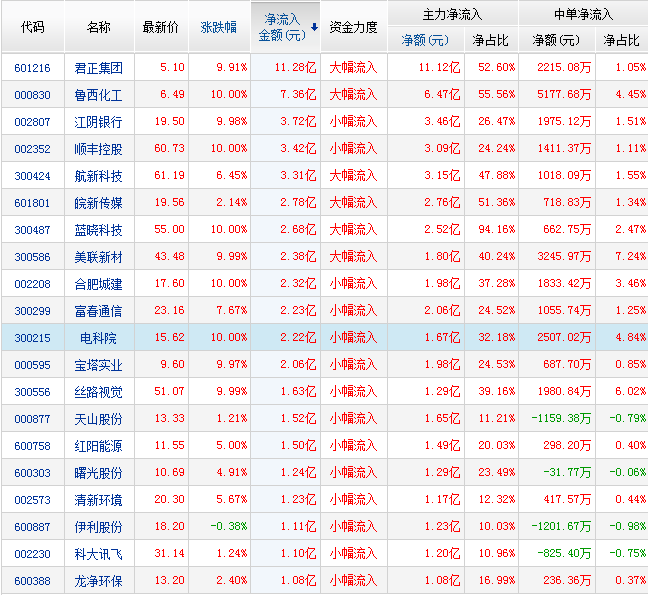This screenshot has height=595, width=648.
Task: Open stock name 富春通信
Action: [98, 311]
